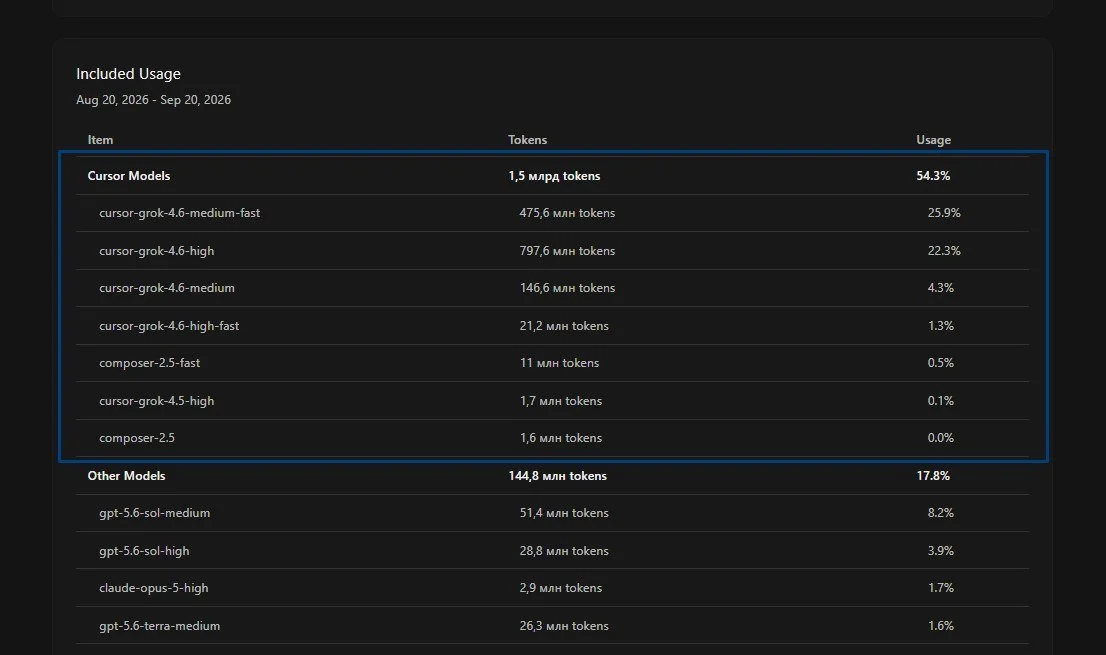Viewport: 1106px width, 655px height.
Task: Click the 22.3% usage value
Action: [944, 251]
